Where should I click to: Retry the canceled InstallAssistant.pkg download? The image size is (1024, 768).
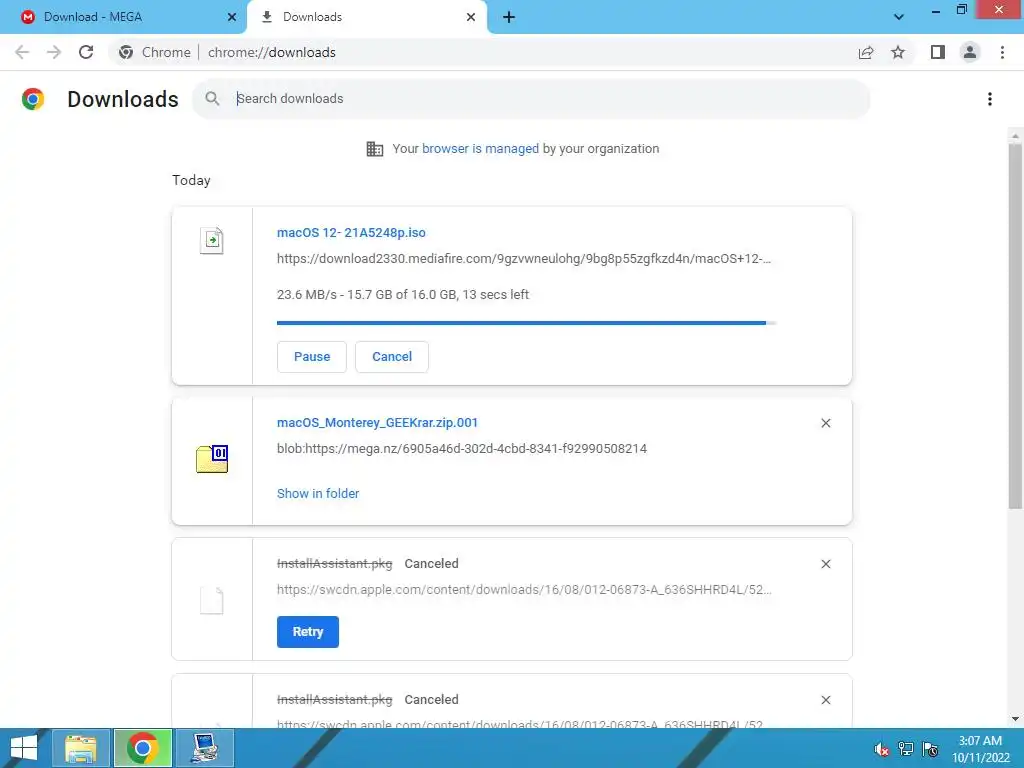pyautogui.click(x=308, y=632)
